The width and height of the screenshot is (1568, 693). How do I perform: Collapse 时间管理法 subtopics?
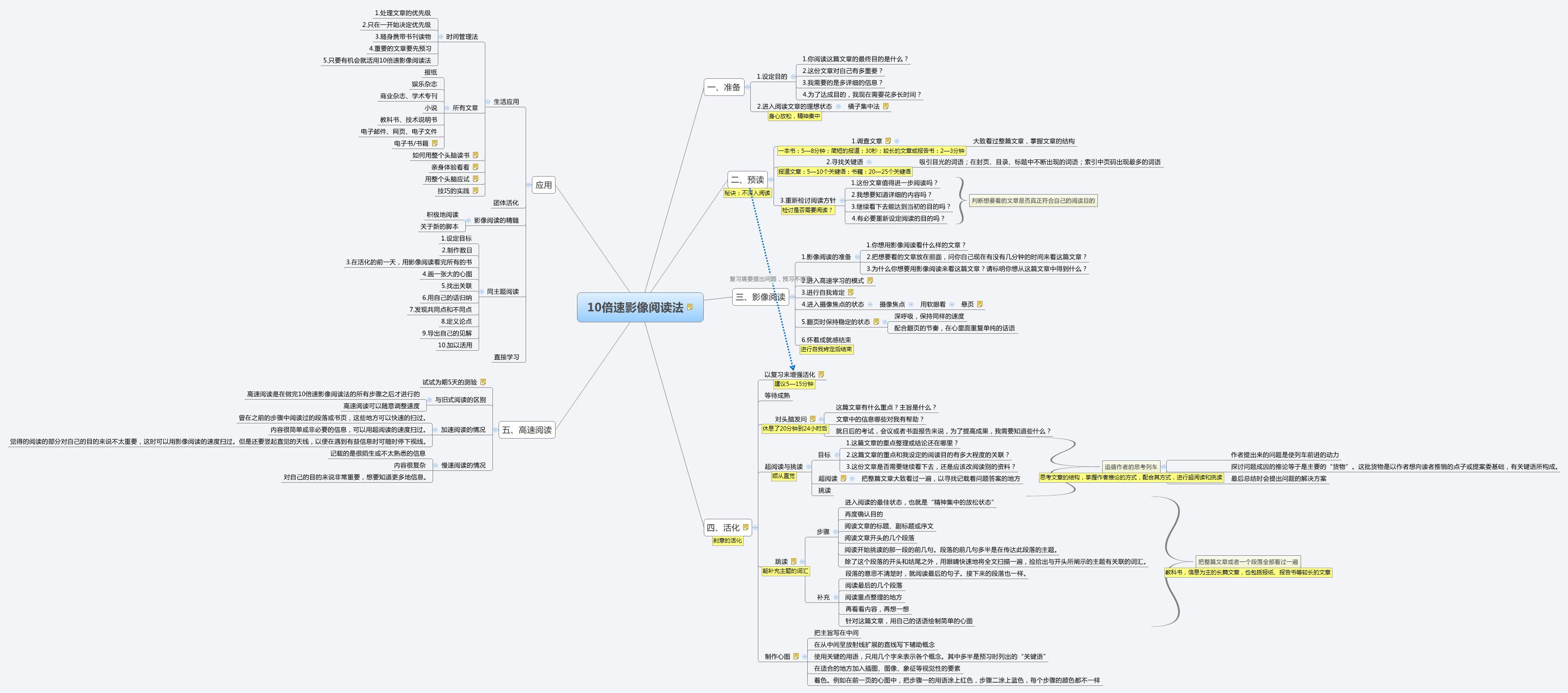pyautogui.click(x=441, y=37)
